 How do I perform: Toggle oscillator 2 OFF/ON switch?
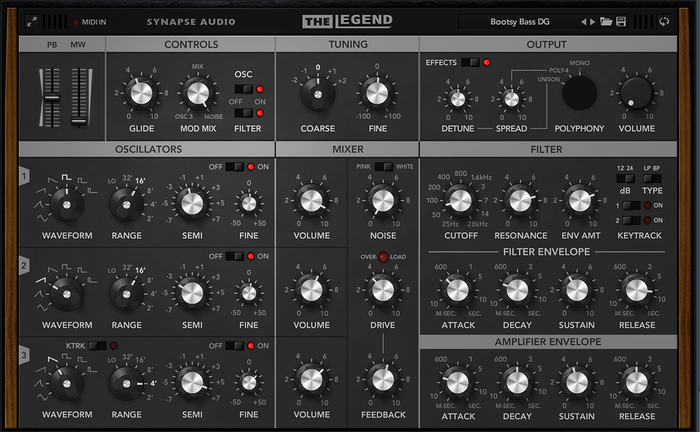point(234,256)
